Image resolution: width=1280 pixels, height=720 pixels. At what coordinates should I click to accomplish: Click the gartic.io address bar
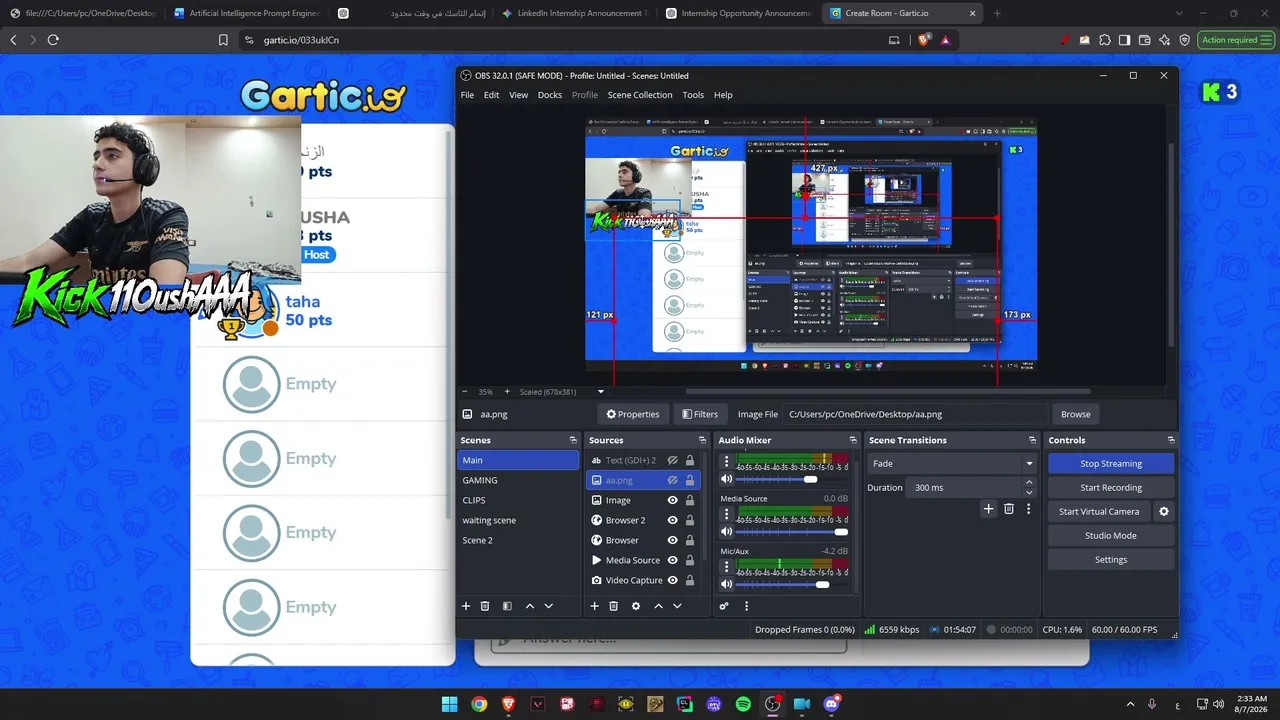click(560, 40)
